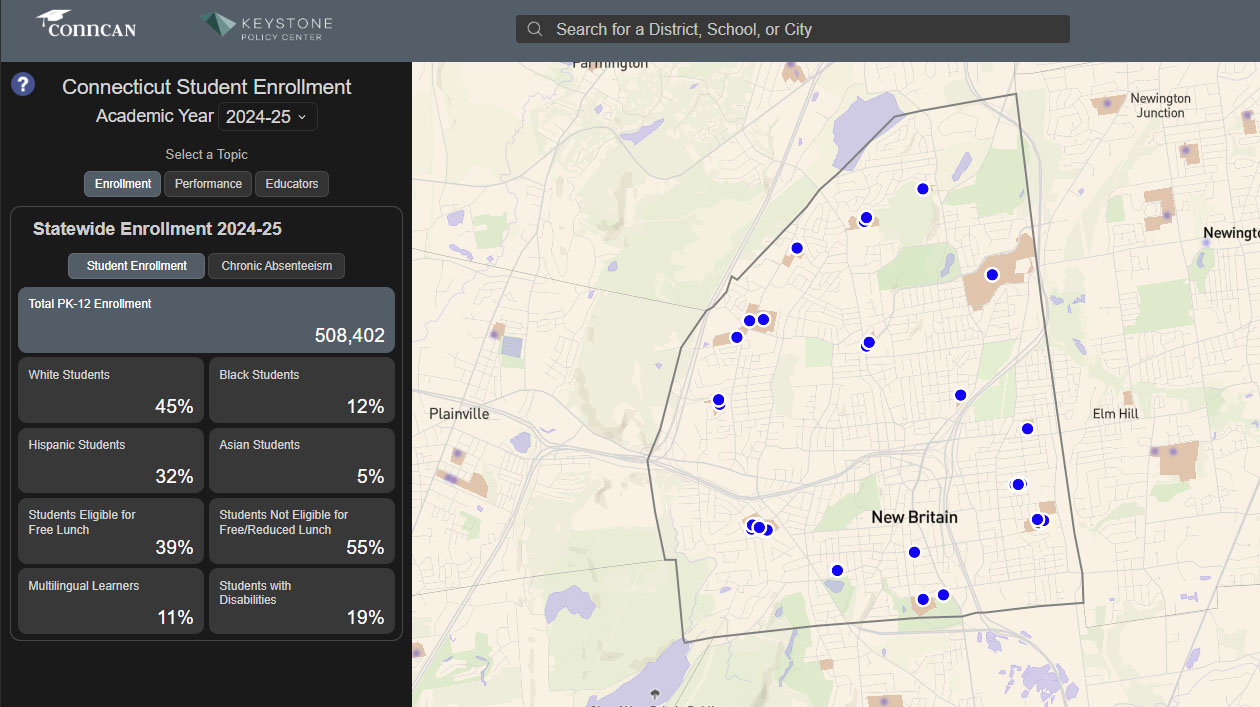The width and height of the screenshot is (1260, 707).
Task: Choose the Hispanic Students 32% card
Action: point(111,460)
